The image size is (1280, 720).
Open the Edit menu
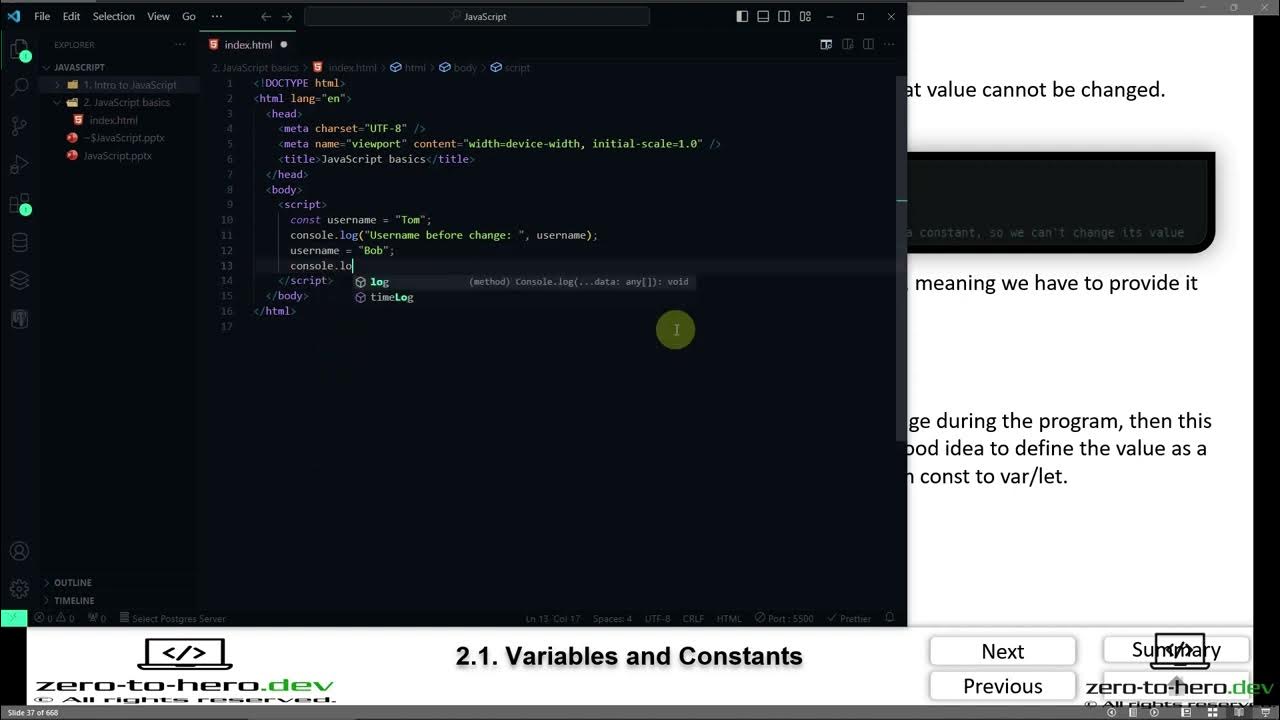tap(71, 16)
